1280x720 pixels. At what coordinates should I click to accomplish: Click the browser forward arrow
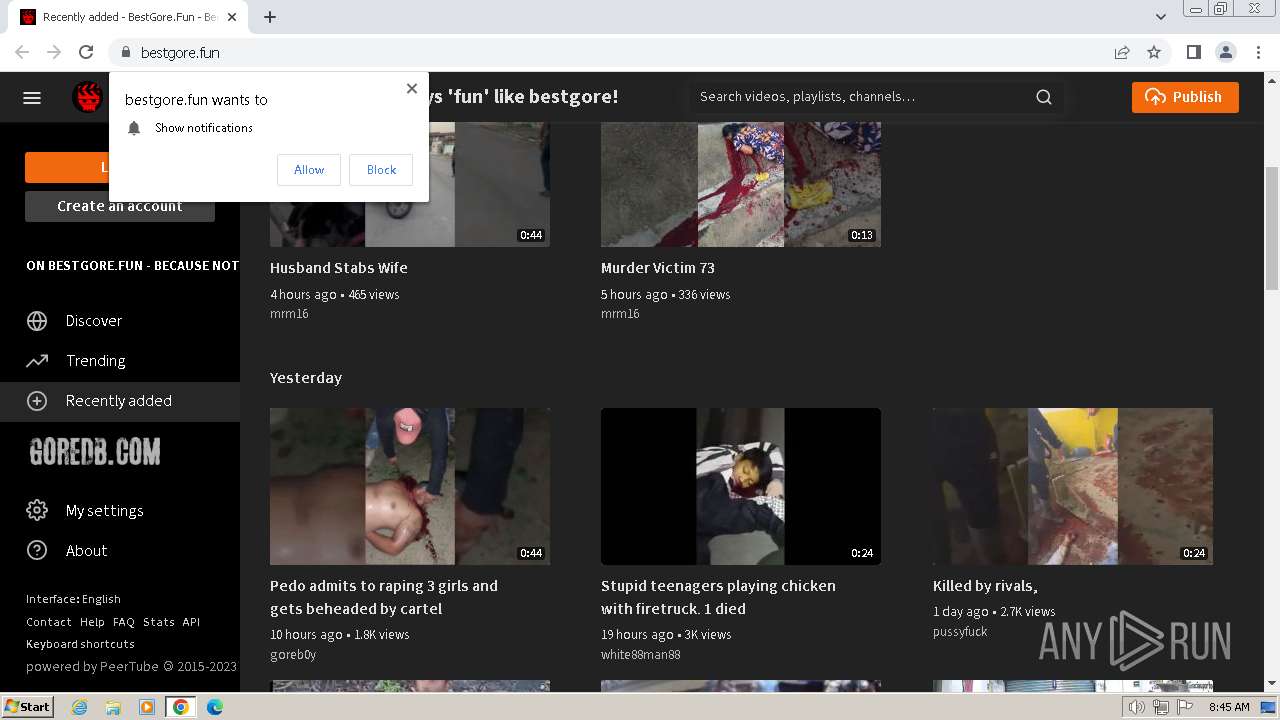coord(54,52)
